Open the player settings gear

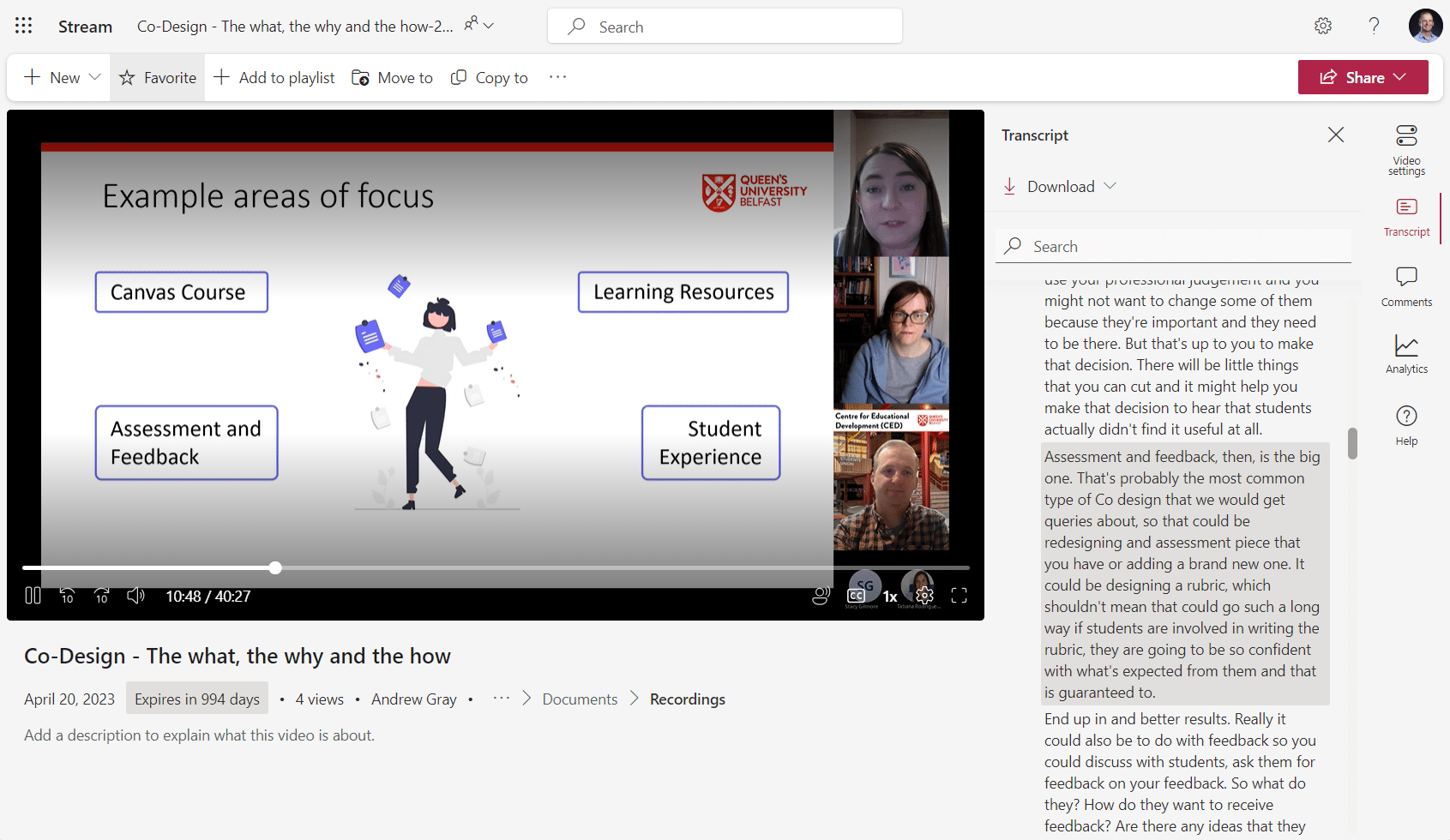tap(924, 594)
